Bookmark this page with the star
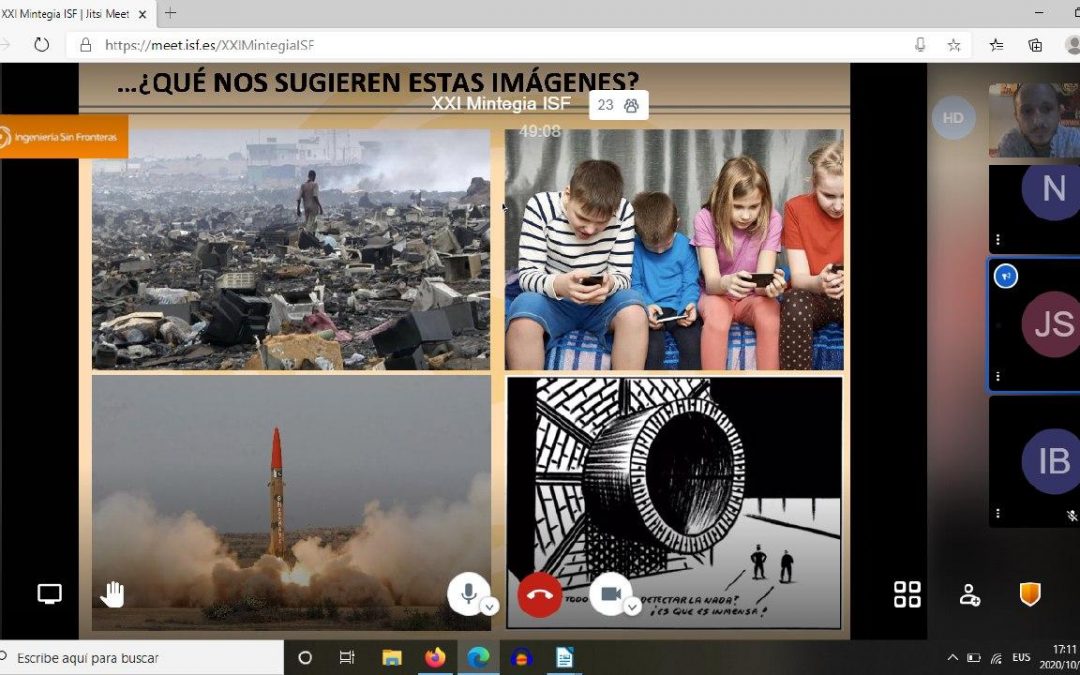The image size is (1080, 675). (x=954, y=45)
